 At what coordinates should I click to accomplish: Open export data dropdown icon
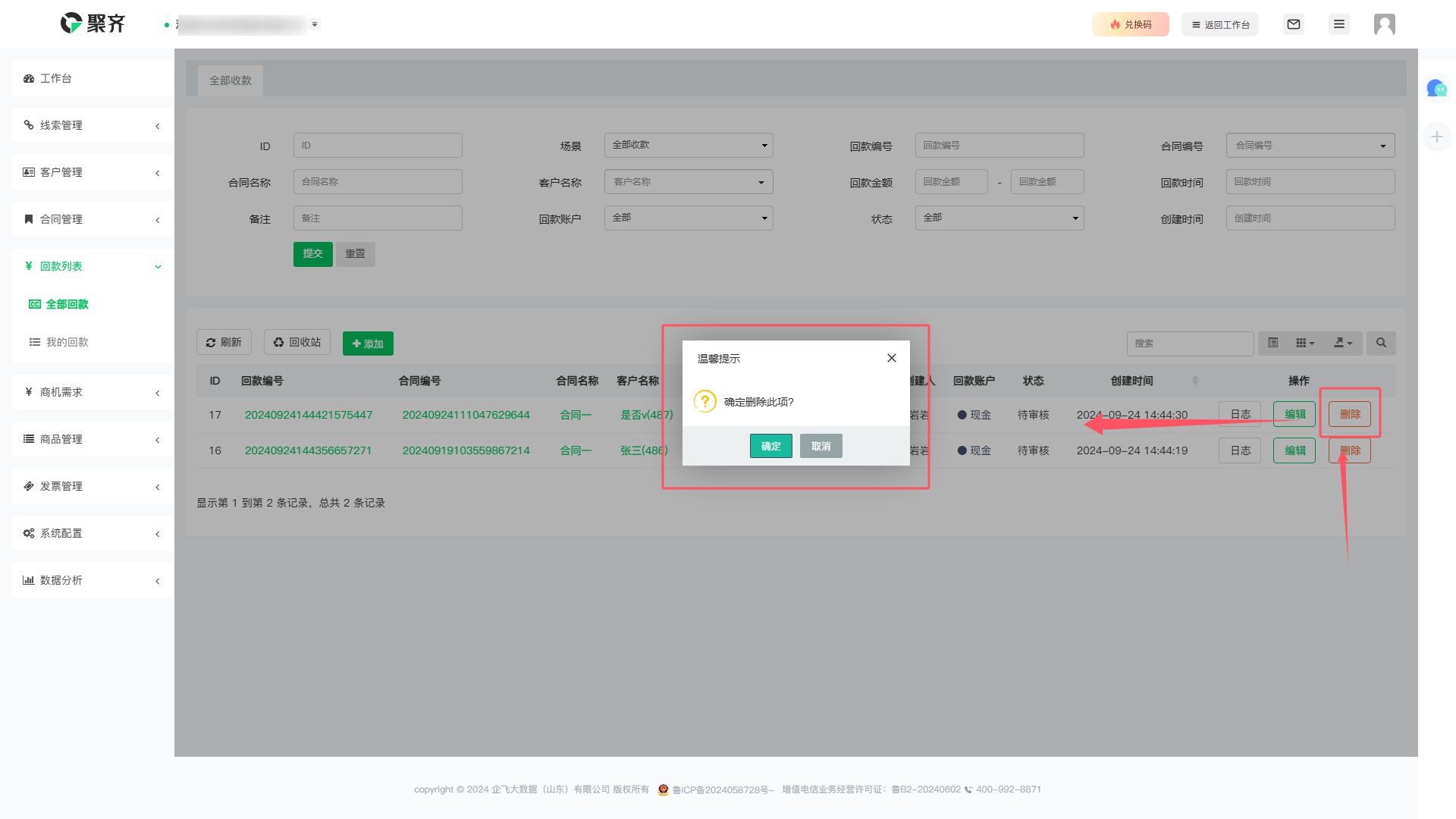(x=1343, y=344)
